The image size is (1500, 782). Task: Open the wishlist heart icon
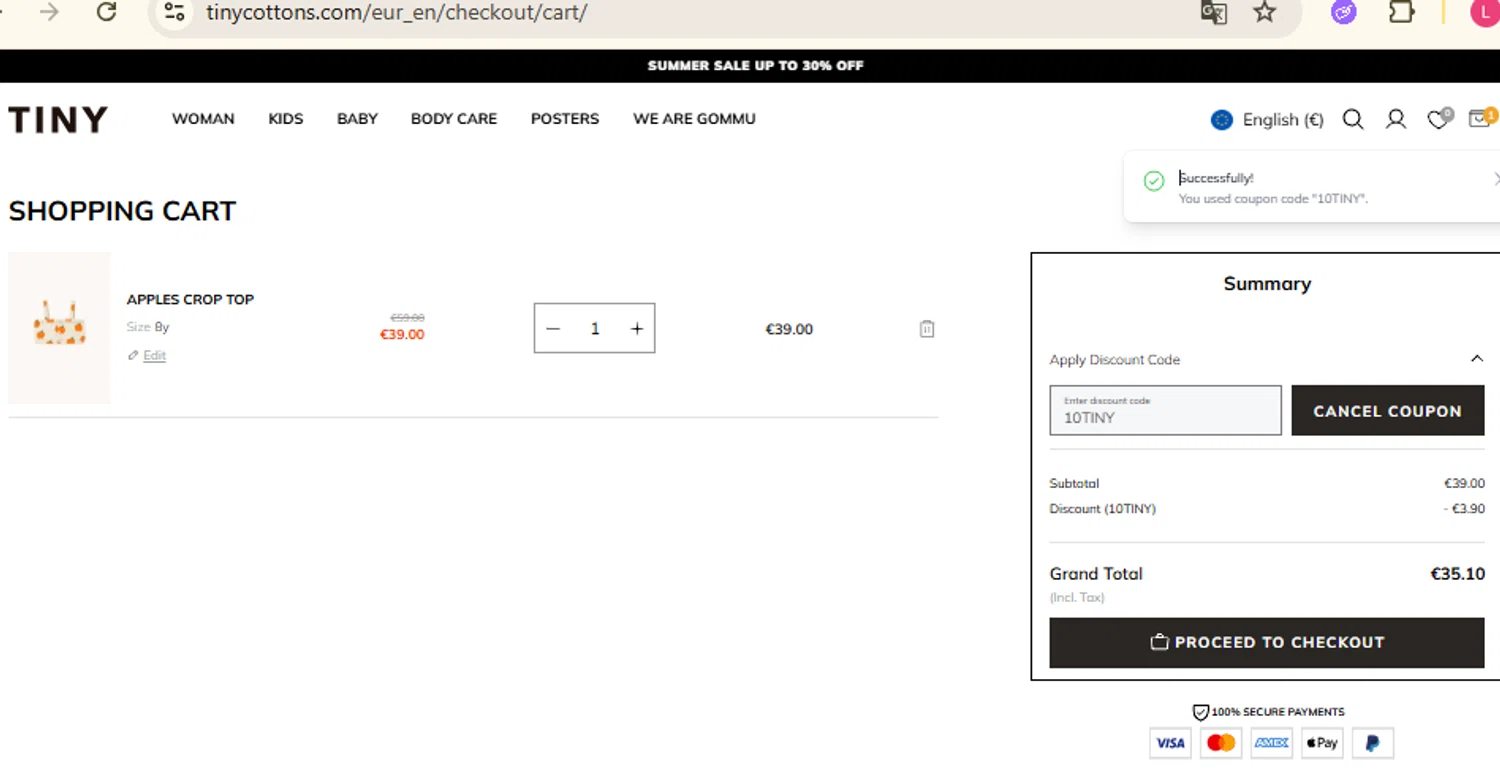[x=1439, y=119]
